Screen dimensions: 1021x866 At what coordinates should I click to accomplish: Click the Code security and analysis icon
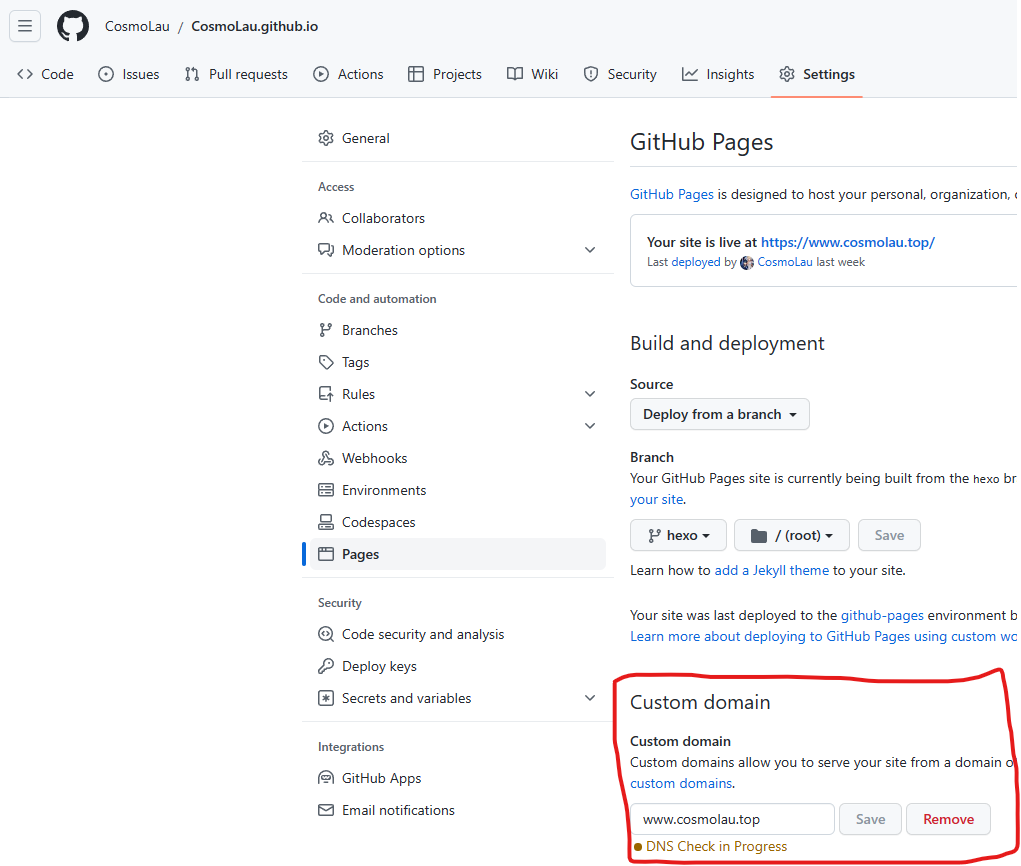coord(326,634)
